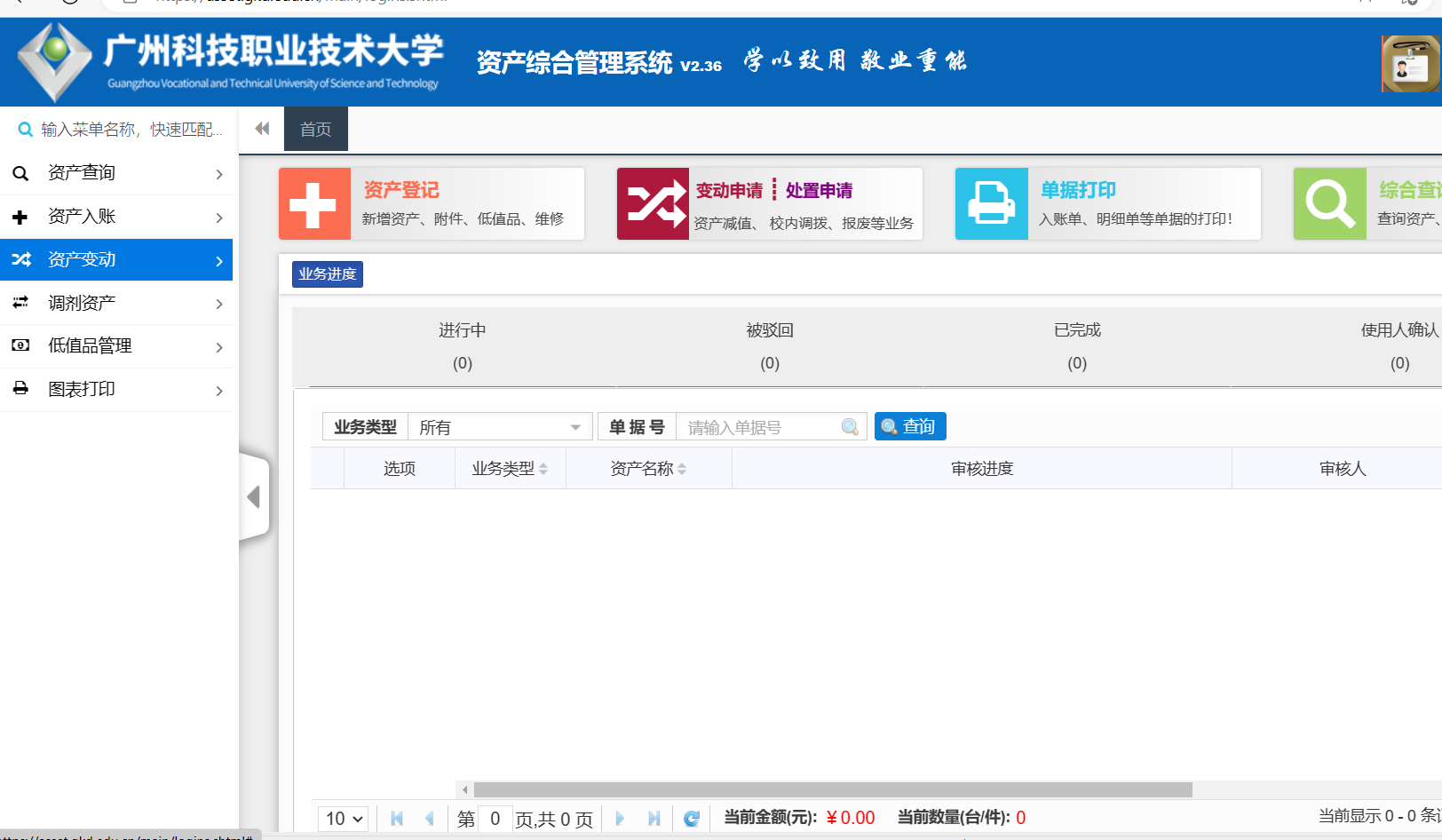The height and width of the screenshot is (840, 1442).
Task: Click the blue printer document print icon
Action: (x=991, y=204)
